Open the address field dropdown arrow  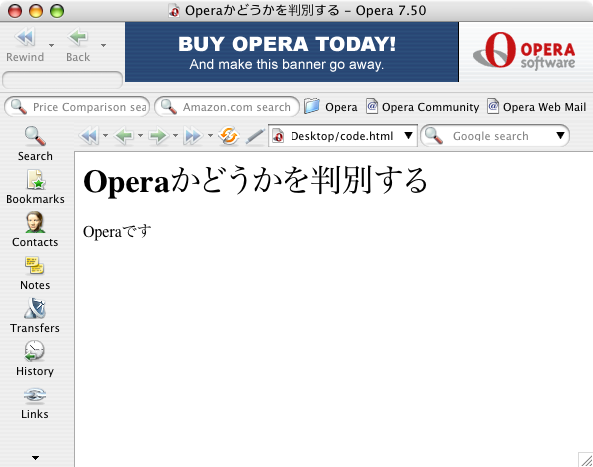(x=408, y=135)
